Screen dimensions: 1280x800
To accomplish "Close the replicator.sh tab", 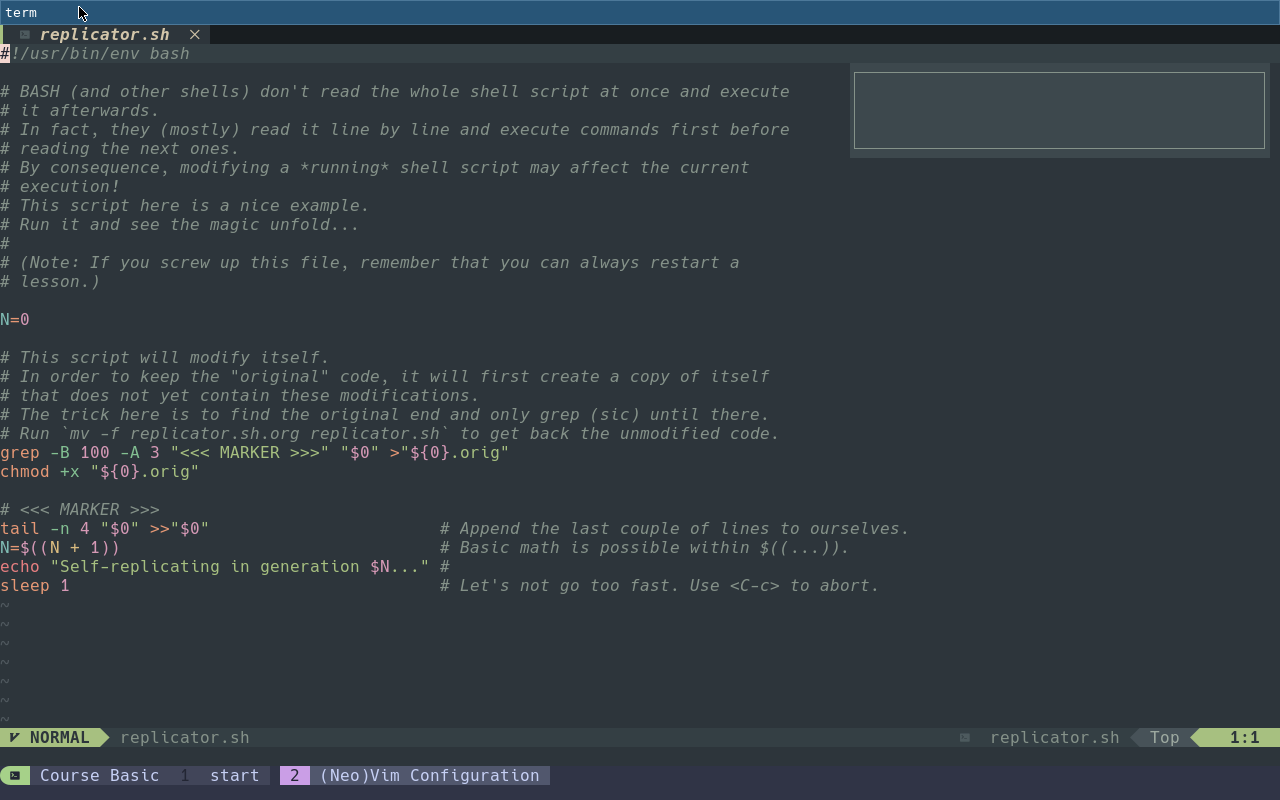I will tap(195, 34).
